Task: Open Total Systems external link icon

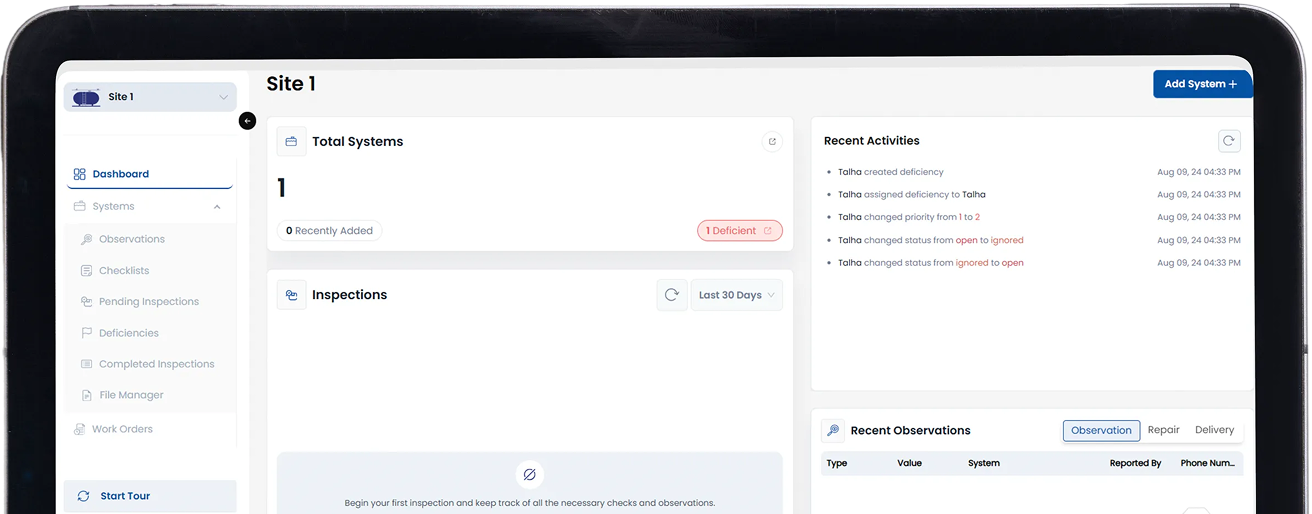Action: tap(771, 142)
